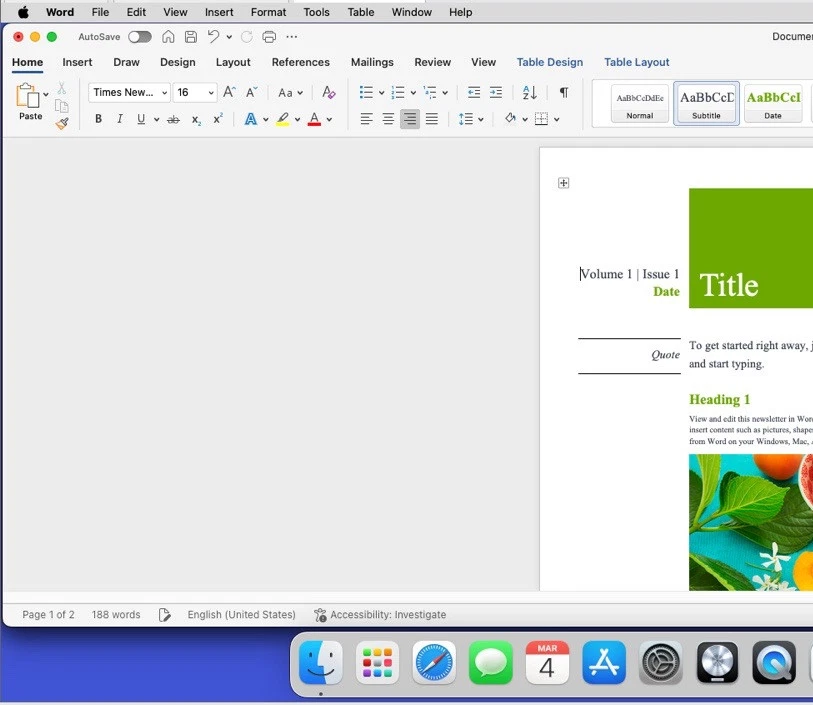Open the Sort tool
813x705 pixels.
pos(529,92)
